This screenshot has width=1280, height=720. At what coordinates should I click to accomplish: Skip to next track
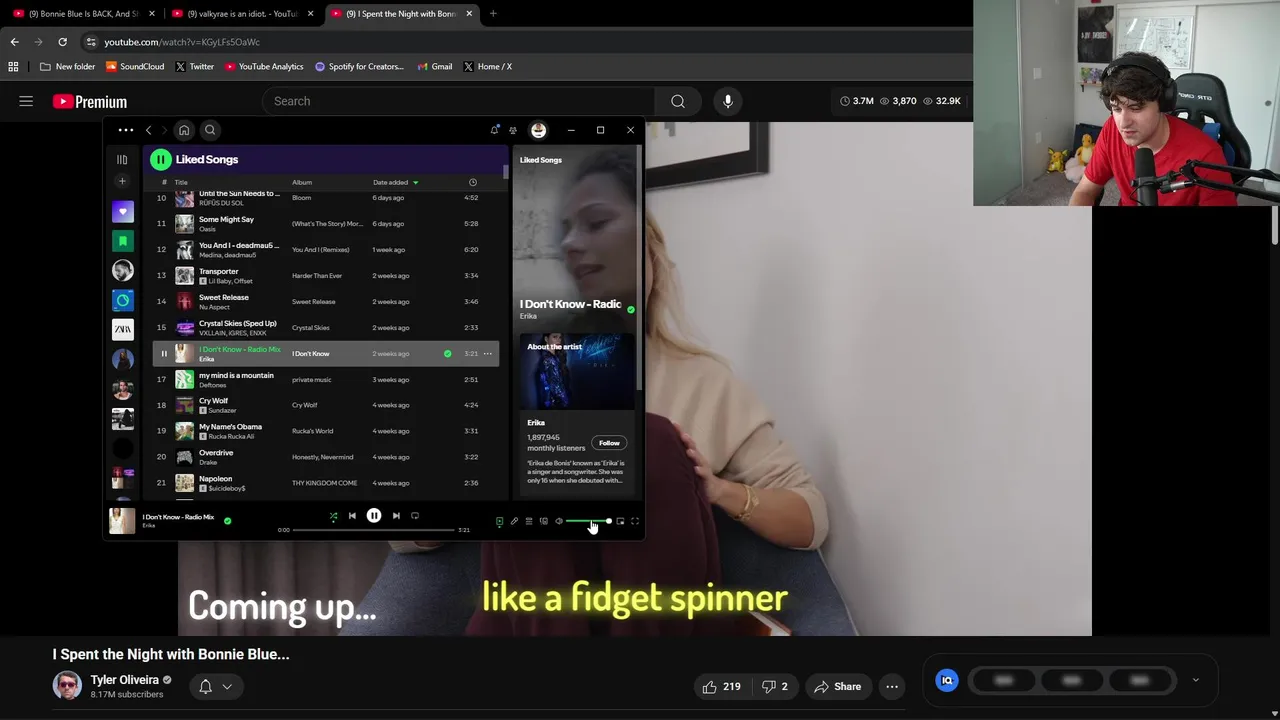click(396, 516)
